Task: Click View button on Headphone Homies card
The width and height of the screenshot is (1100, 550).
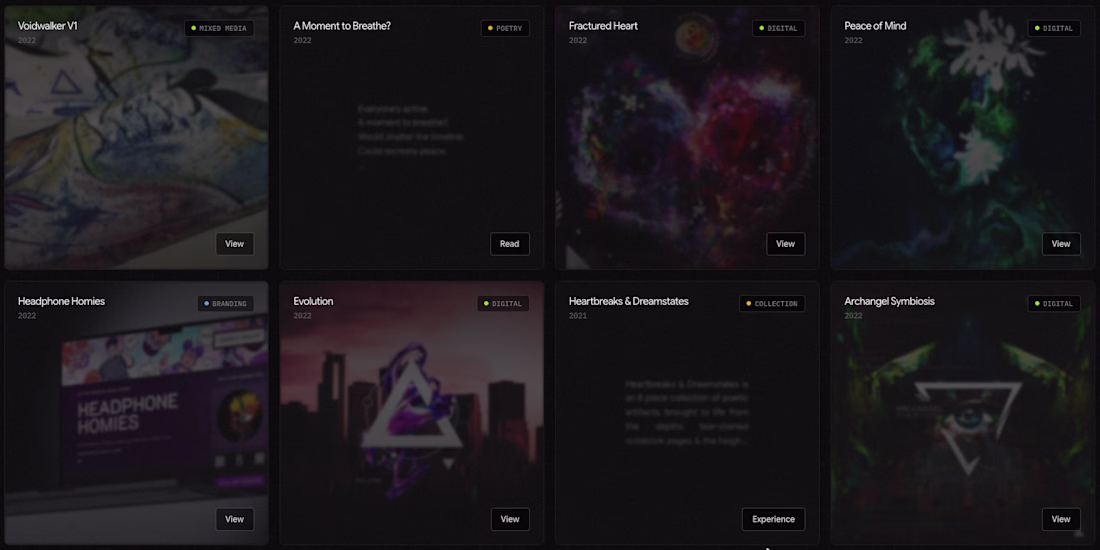Action: pos(234,519)
